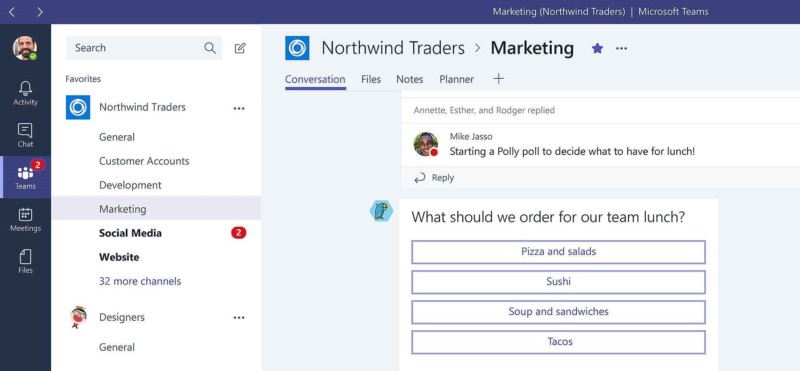The image size is (800, 371).
Task: Select the Marketing channel
Action: [x=156, y=209]
